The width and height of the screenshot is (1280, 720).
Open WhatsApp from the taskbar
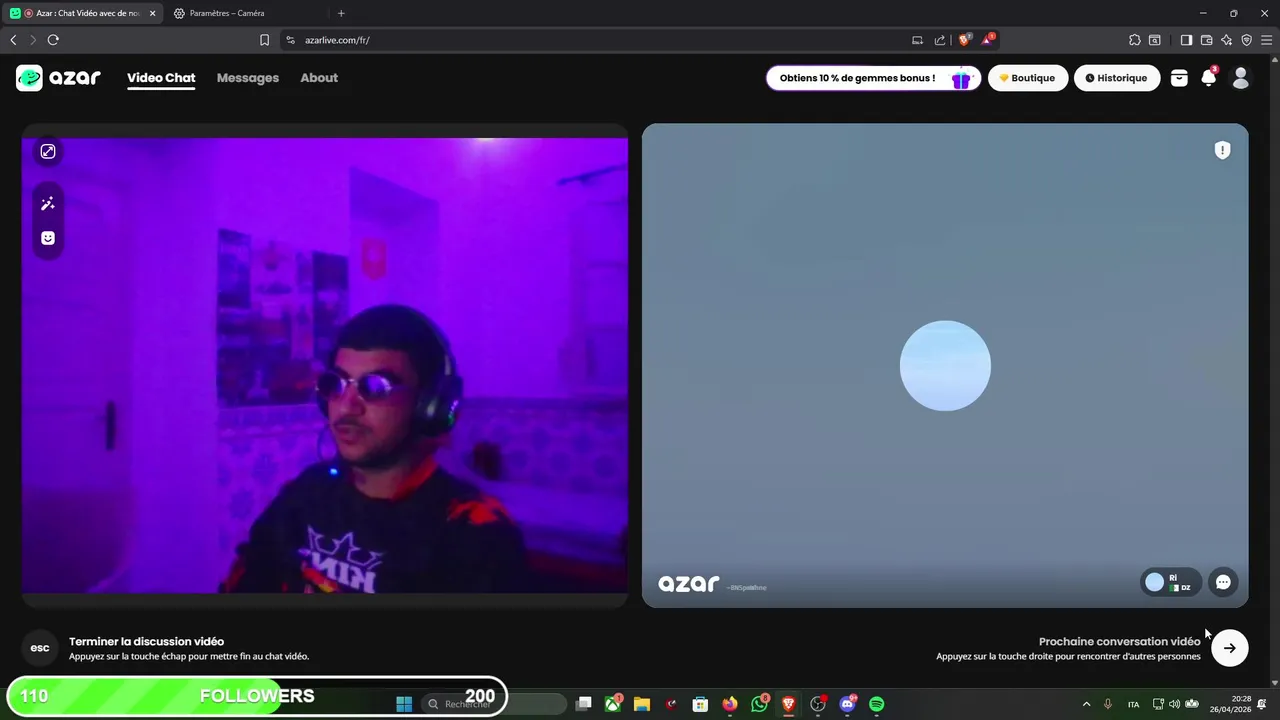click(x=760, y=704)
